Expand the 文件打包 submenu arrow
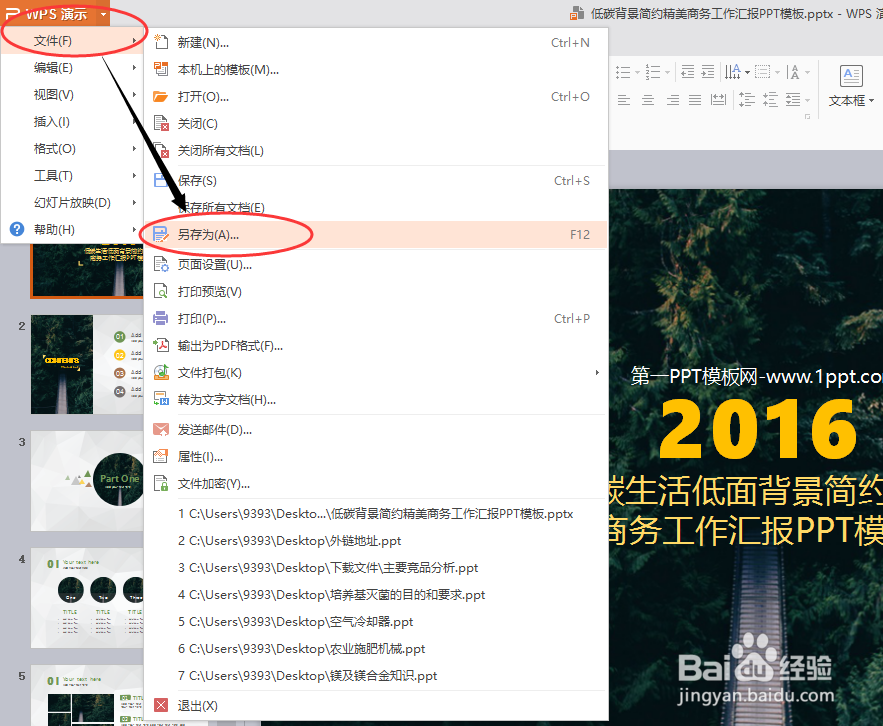883x726 pixels. click(x=597, y=372)
